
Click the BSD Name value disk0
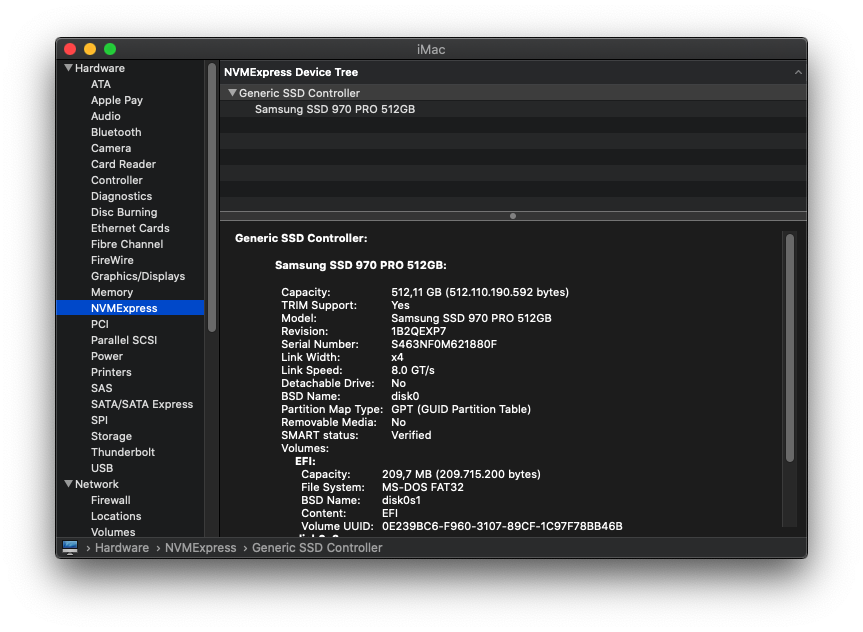[405, 396]
